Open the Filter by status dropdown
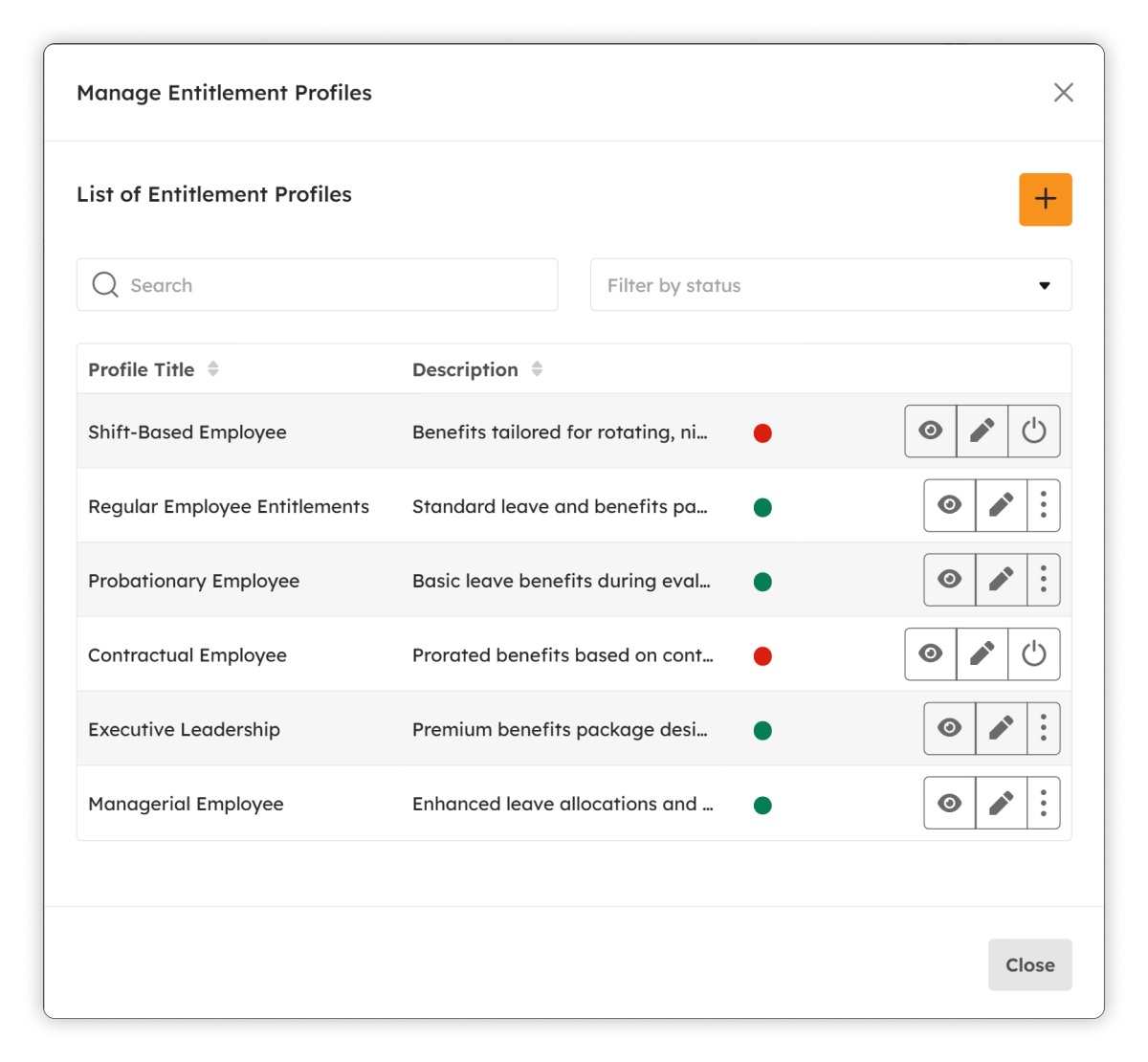This screenshot has width=1148, height=1062. click(x=830, y=285)
